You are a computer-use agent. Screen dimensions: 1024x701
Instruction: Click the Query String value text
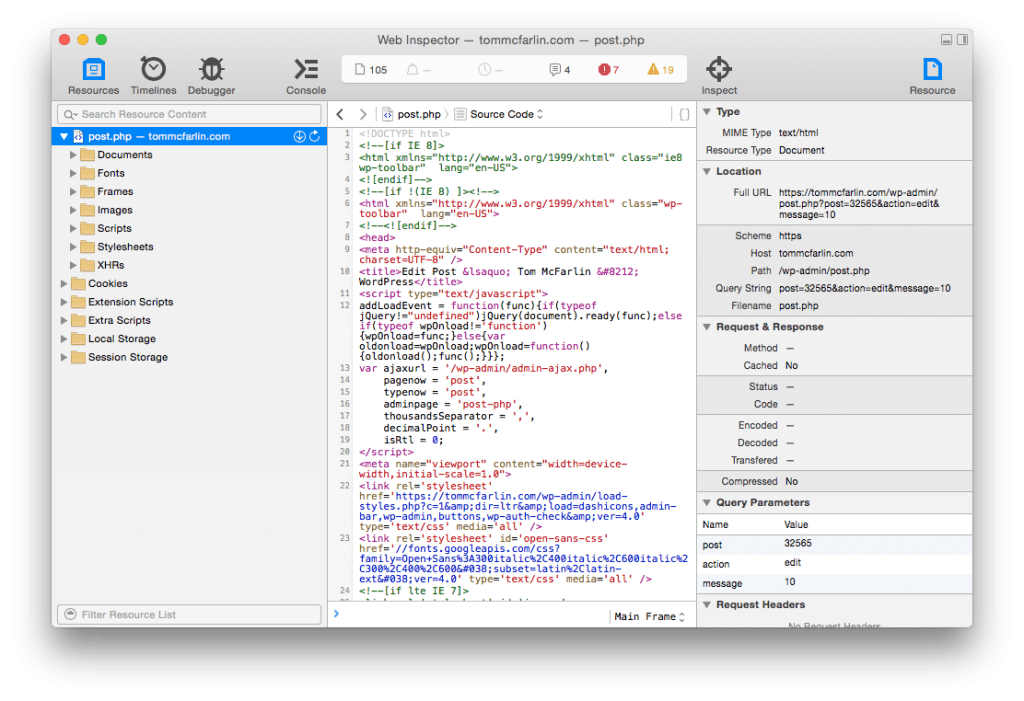865,288
